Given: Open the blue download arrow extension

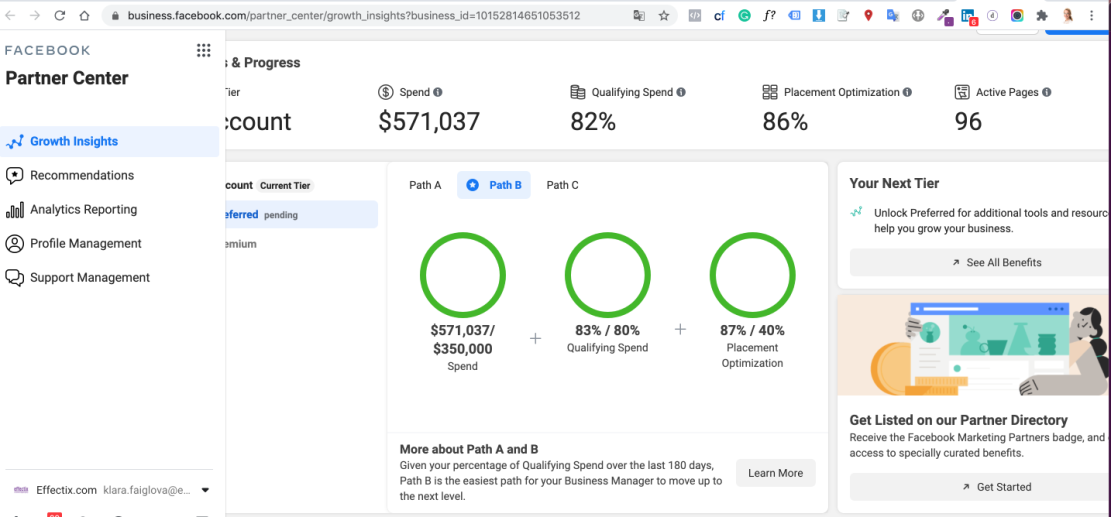Looking at the screenshot, I should coord(818,16).
